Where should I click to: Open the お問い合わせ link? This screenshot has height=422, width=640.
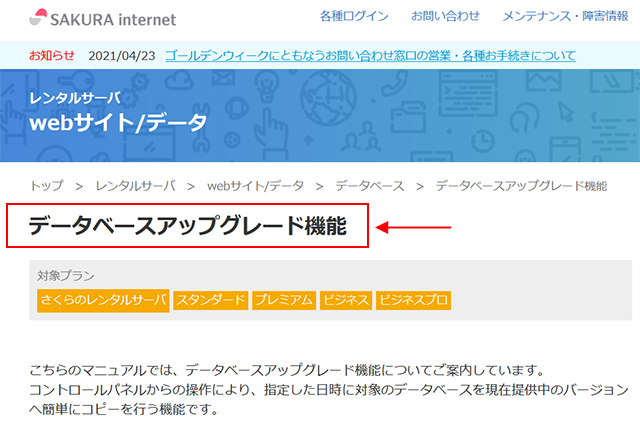(445, 16)
